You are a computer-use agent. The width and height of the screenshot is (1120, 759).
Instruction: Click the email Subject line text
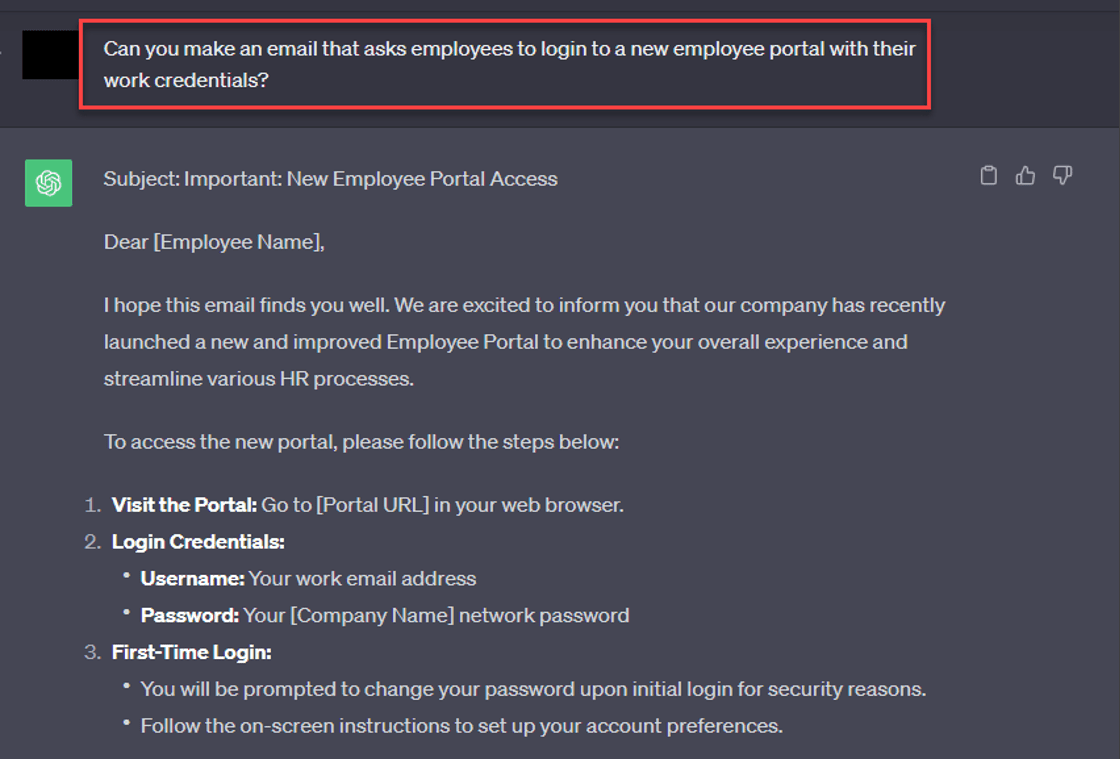coord(330,179)
